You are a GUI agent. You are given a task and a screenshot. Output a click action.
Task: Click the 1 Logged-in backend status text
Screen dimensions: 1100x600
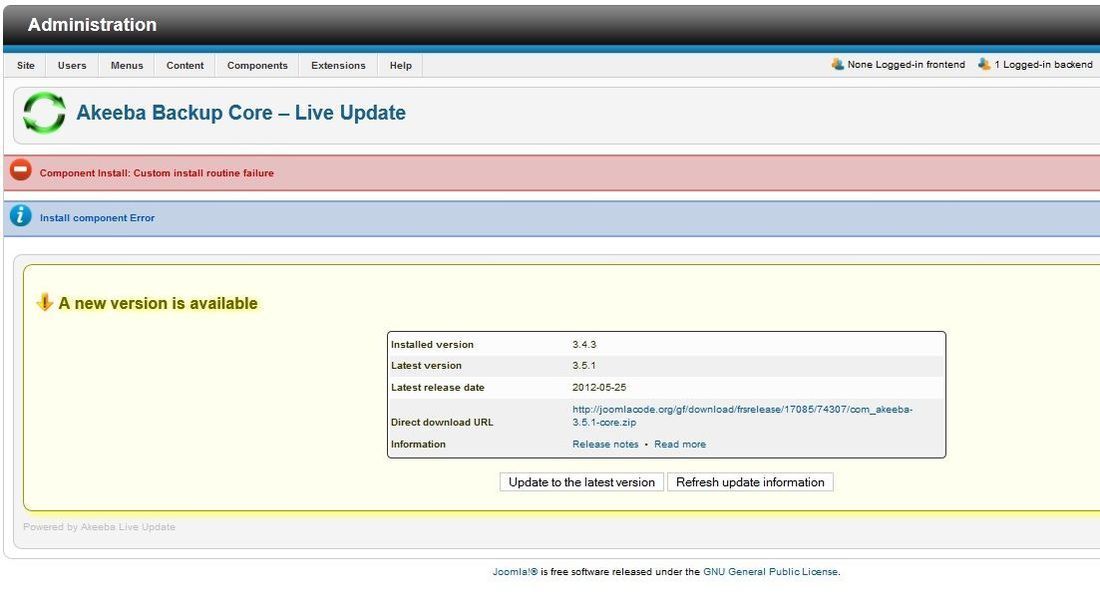click(1043, 65)
